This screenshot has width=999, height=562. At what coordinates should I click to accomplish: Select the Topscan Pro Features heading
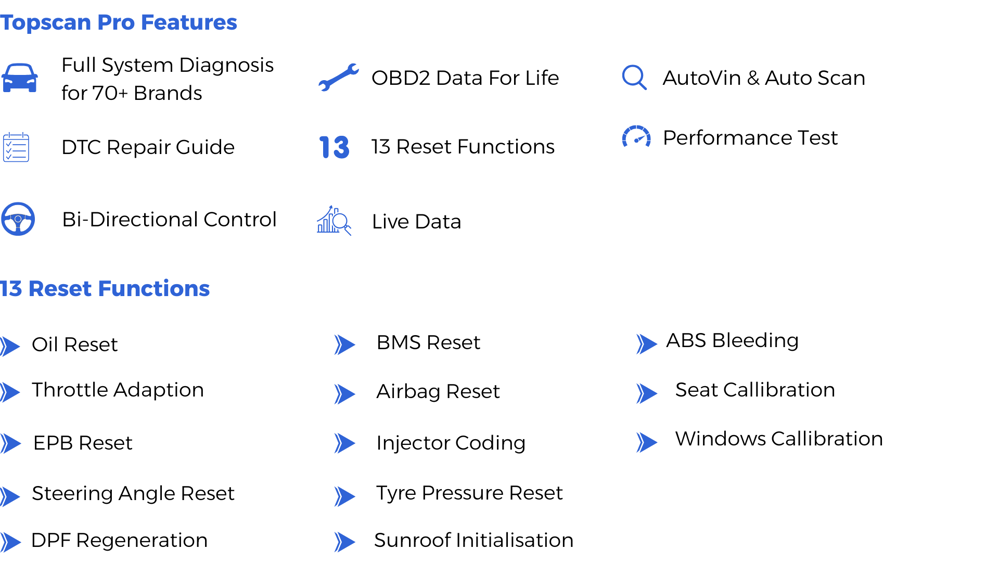[x=119, y=22]
